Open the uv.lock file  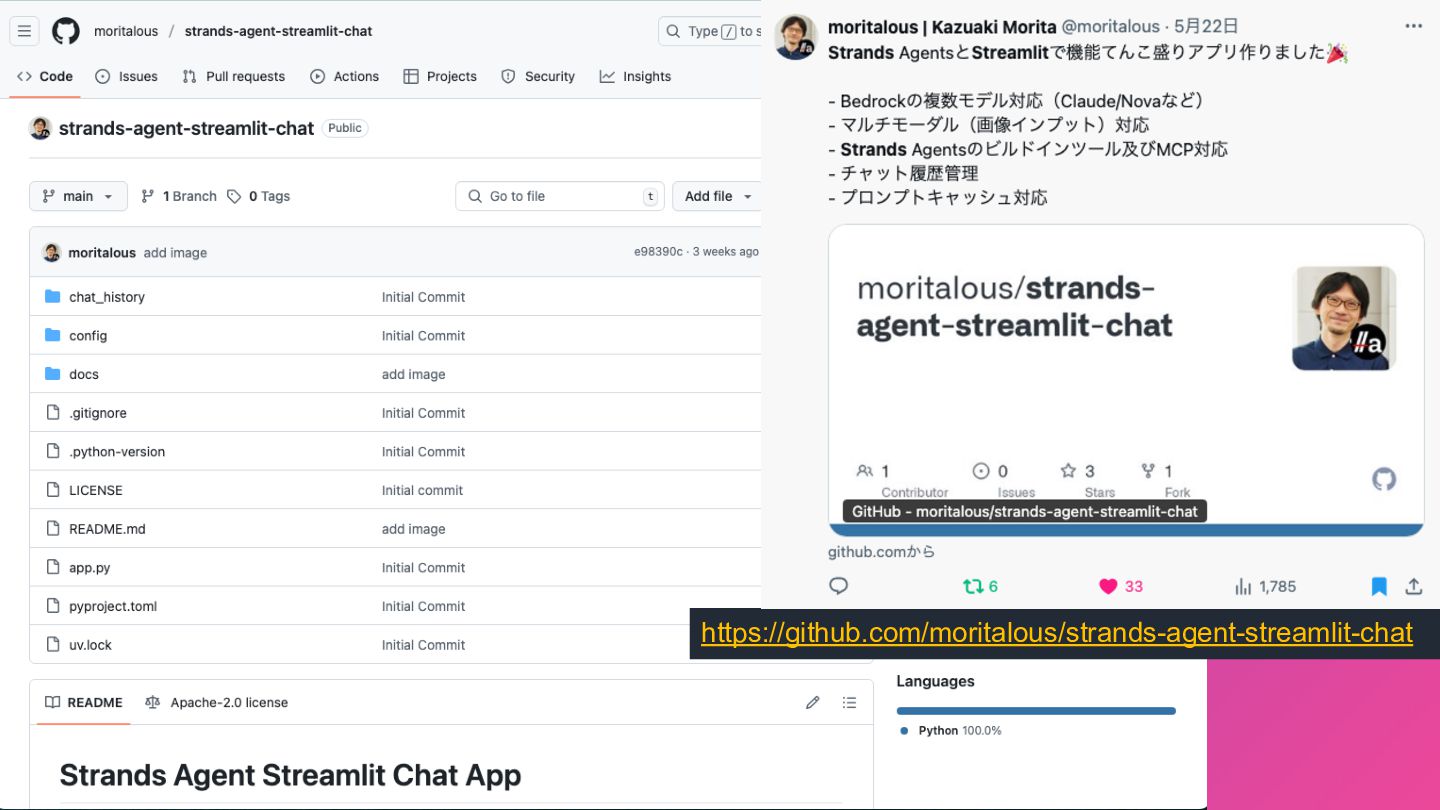90,645
